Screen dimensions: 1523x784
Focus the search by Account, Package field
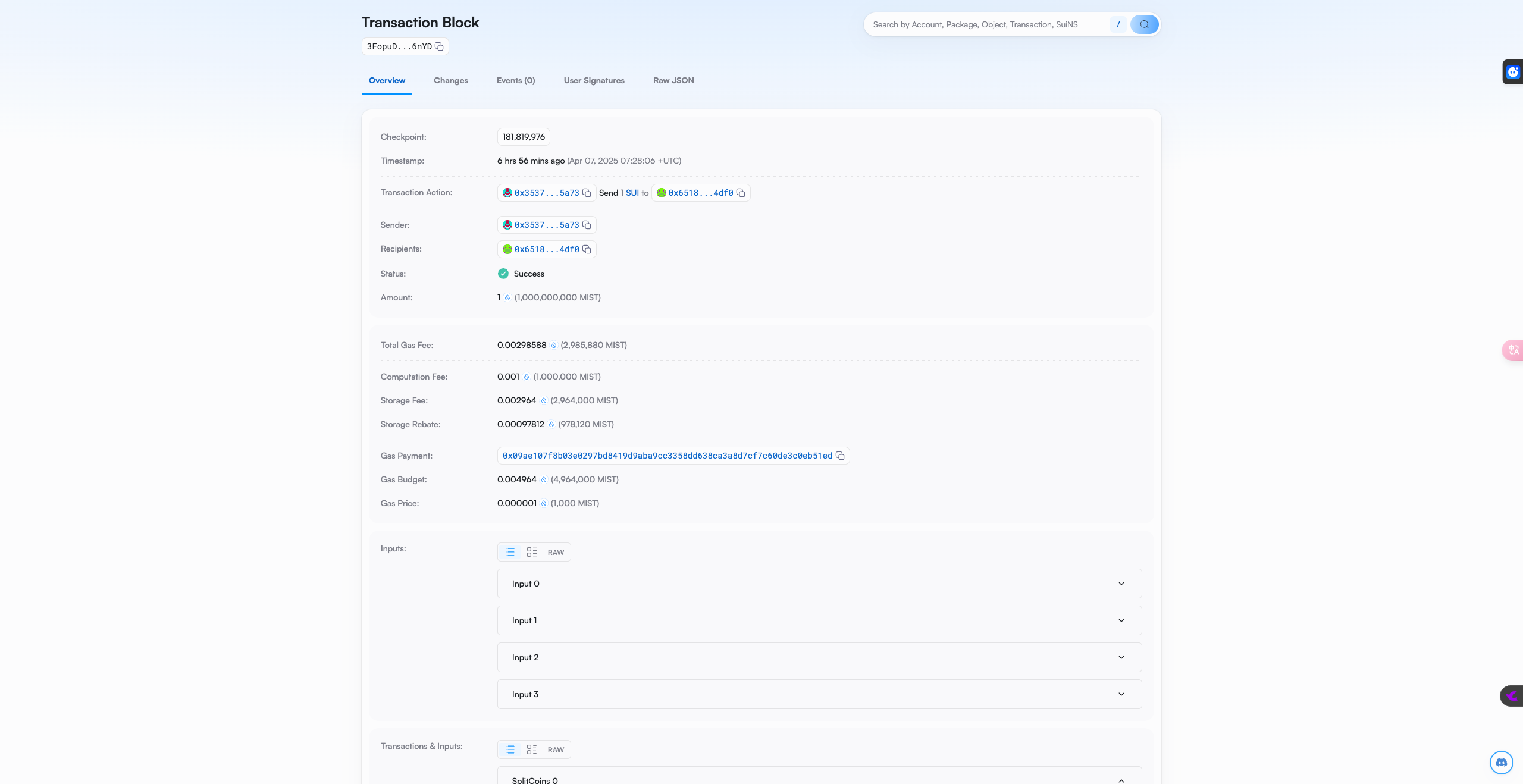988,24
